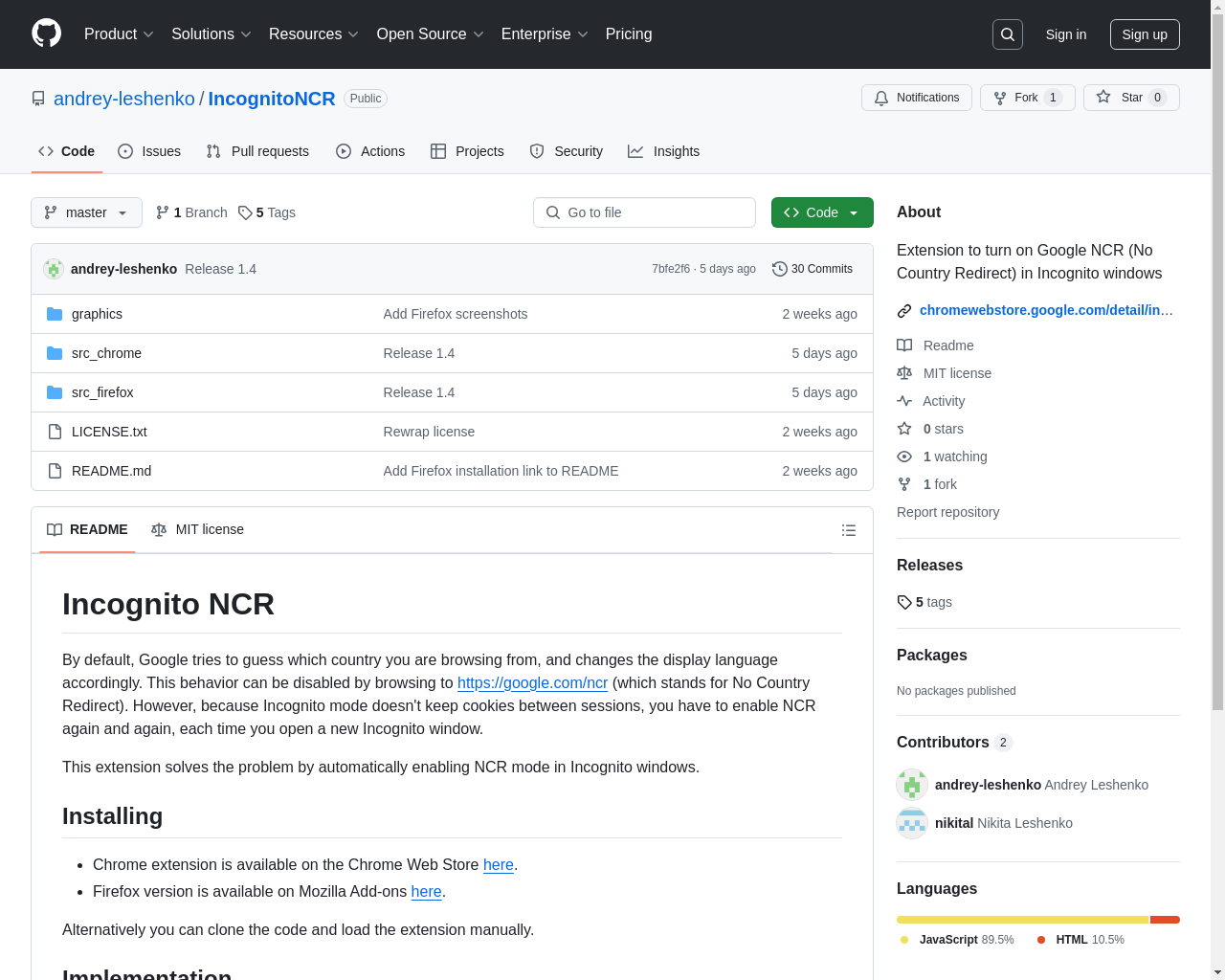Expand the Solutions menu
1225x980 pixels.
pos(212,34)
